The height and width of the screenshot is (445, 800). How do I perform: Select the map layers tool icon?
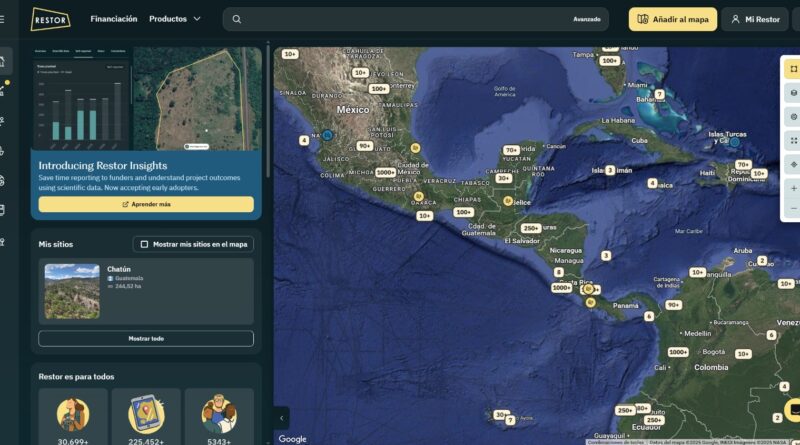tap(793, 92)
